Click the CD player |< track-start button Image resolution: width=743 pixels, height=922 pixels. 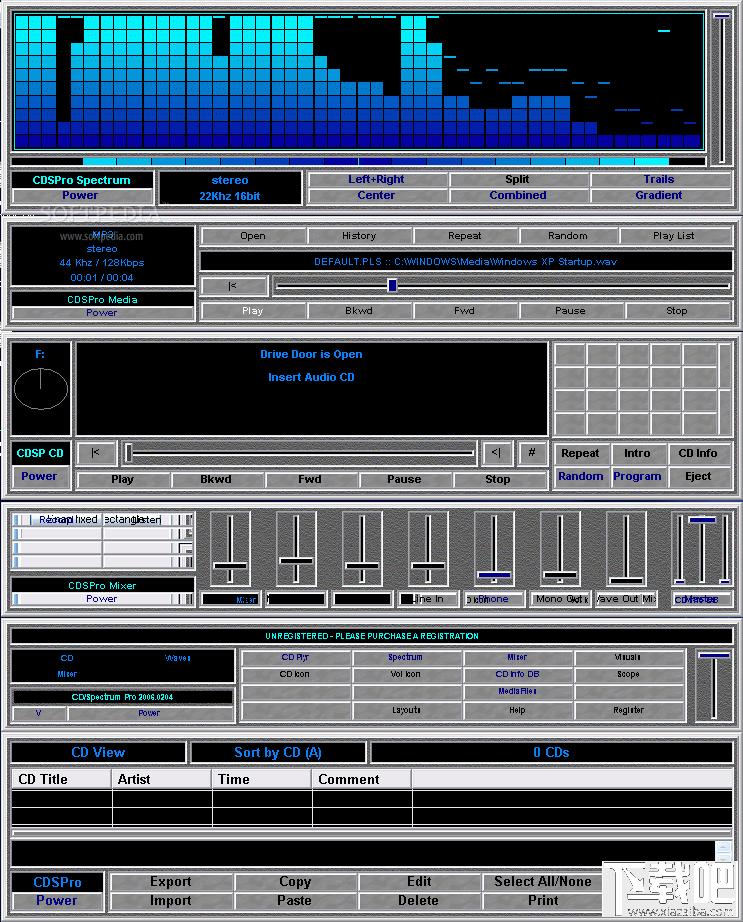click(96, 453)
